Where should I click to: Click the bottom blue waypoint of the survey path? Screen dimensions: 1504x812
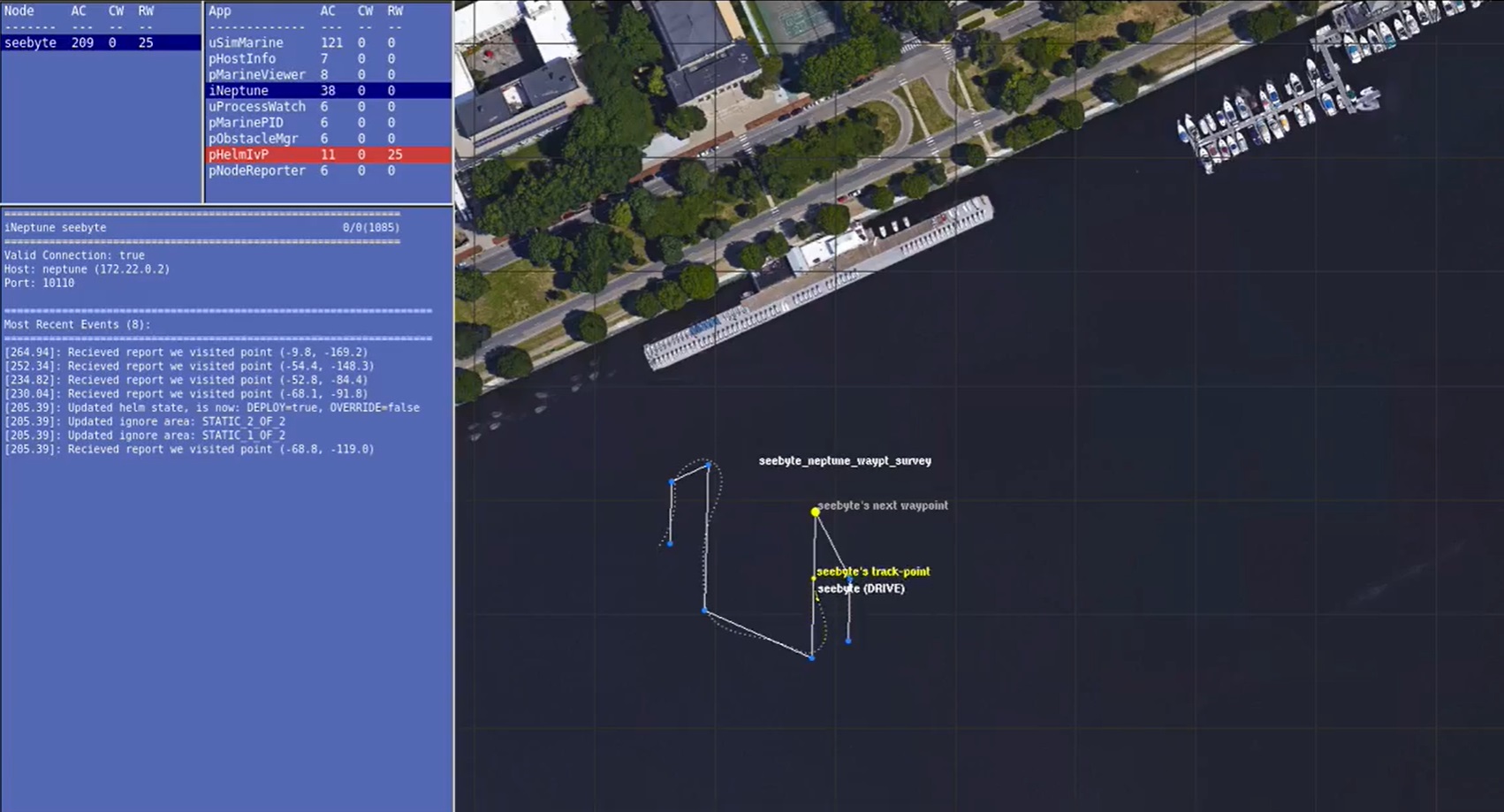[811, 656]
